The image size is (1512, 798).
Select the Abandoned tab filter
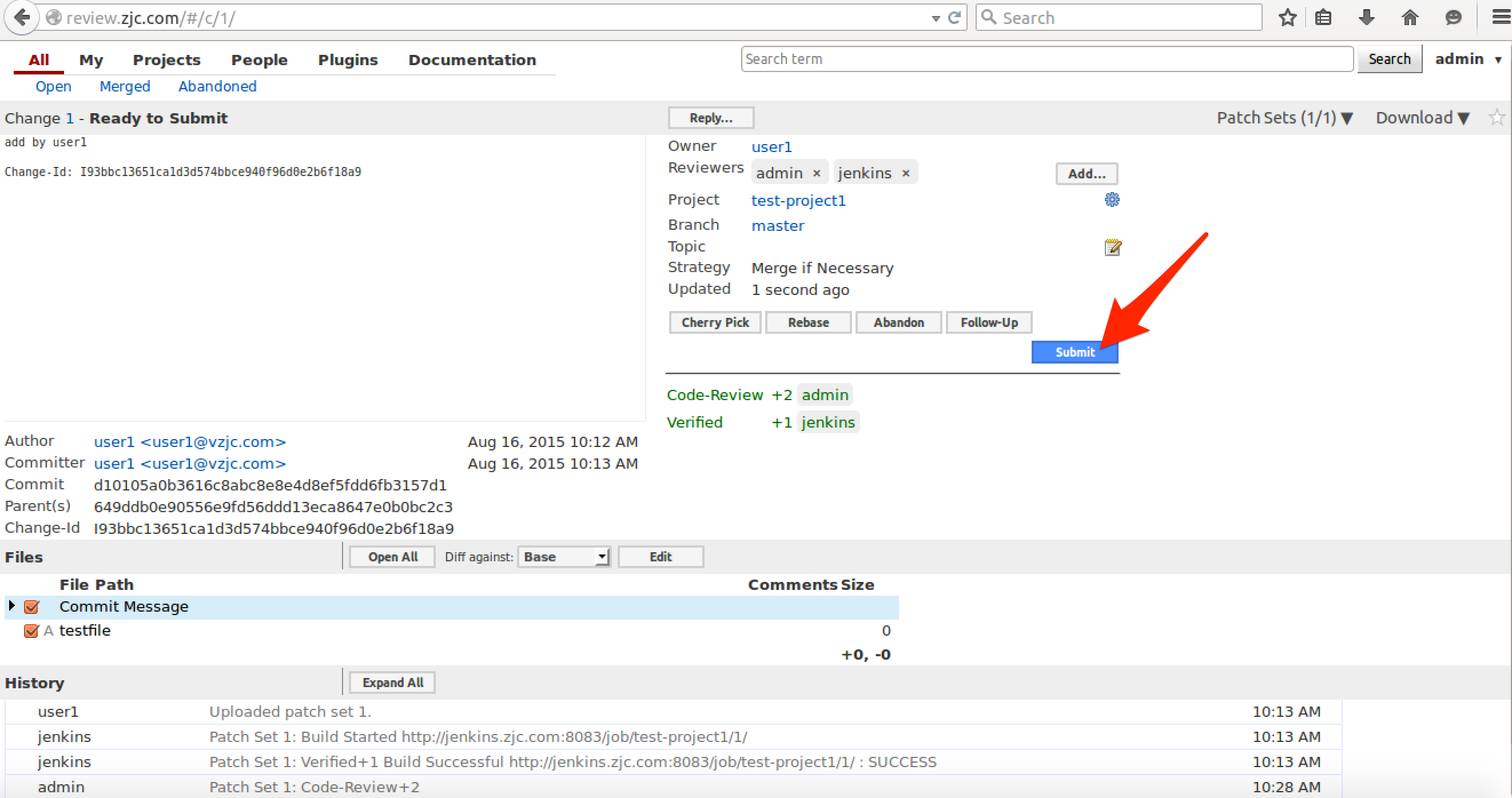pos(215,86)
